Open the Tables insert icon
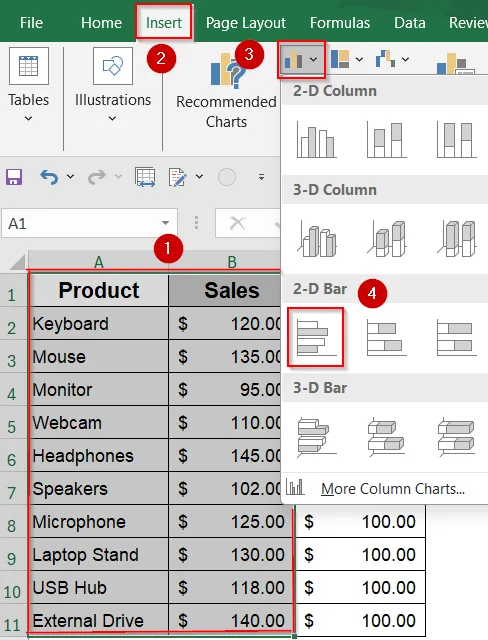Viewport: 488px width, 640px height. 29,66
